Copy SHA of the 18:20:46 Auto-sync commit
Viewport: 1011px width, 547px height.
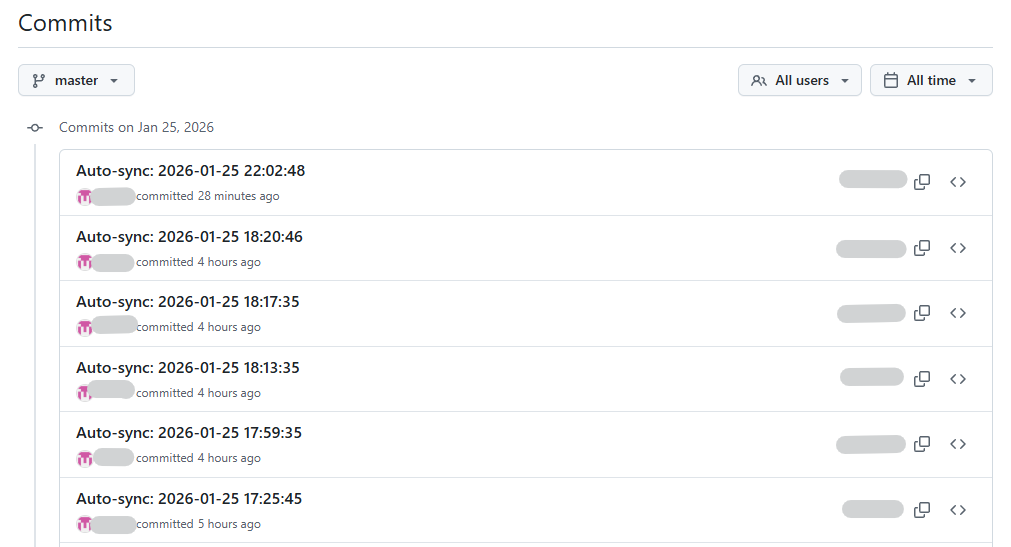922,248
